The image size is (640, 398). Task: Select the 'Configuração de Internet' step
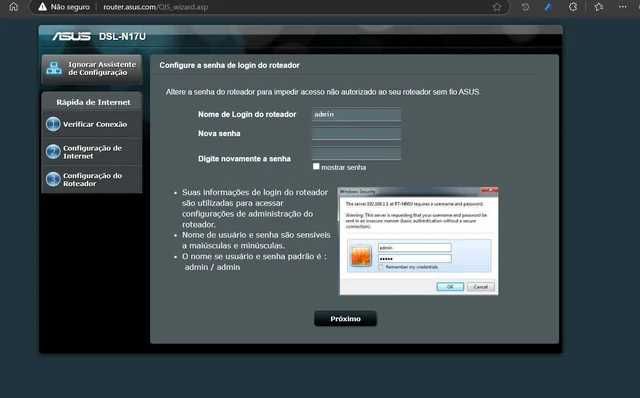[92, 152]
